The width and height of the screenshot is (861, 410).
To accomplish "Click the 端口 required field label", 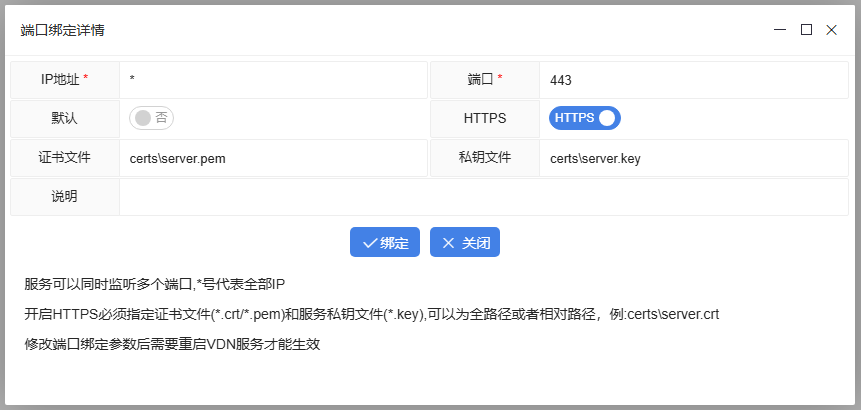I will pos(485,79).
